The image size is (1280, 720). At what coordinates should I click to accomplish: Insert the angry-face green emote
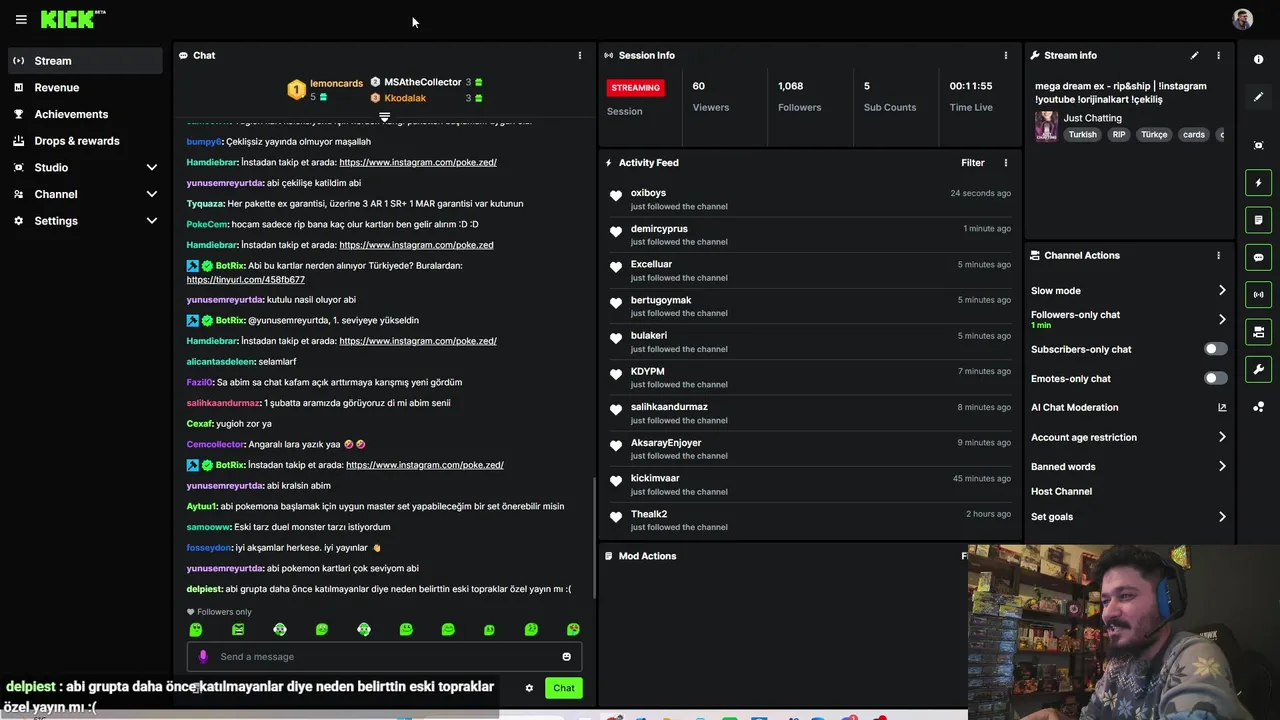238,630
